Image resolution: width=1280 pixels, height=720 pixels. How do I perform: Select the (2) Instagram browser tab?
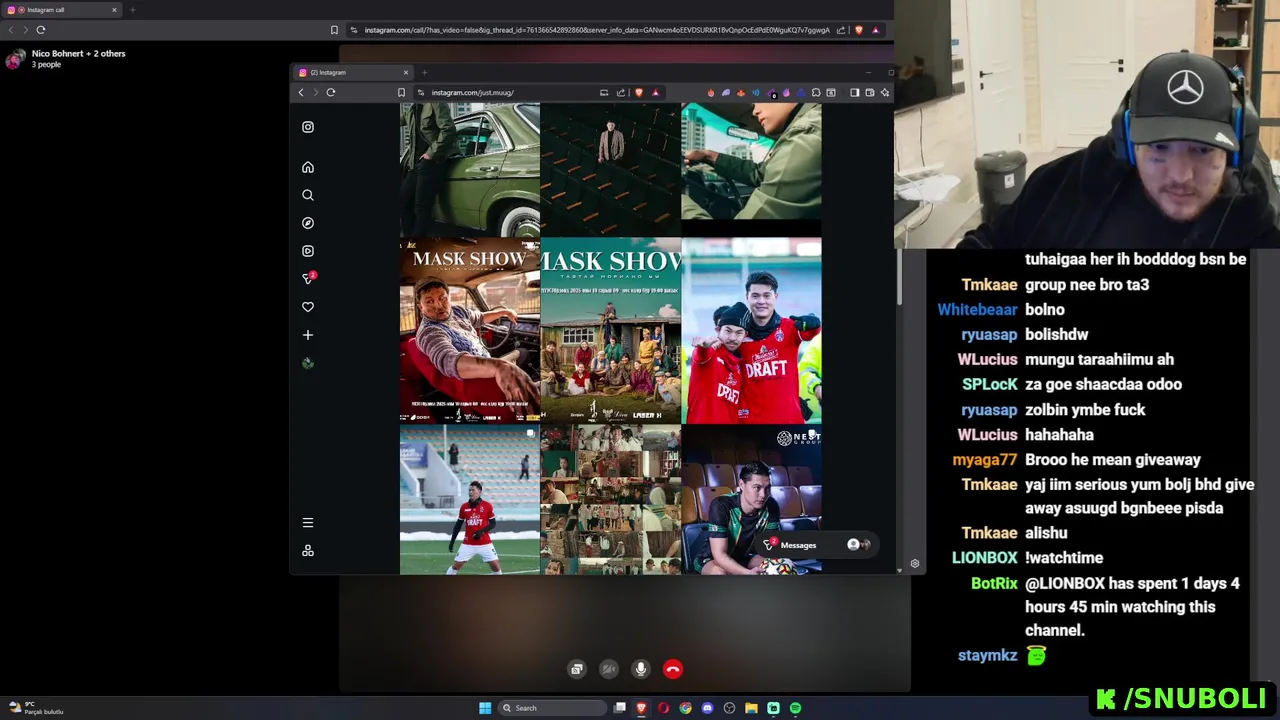tap(353, 72)
